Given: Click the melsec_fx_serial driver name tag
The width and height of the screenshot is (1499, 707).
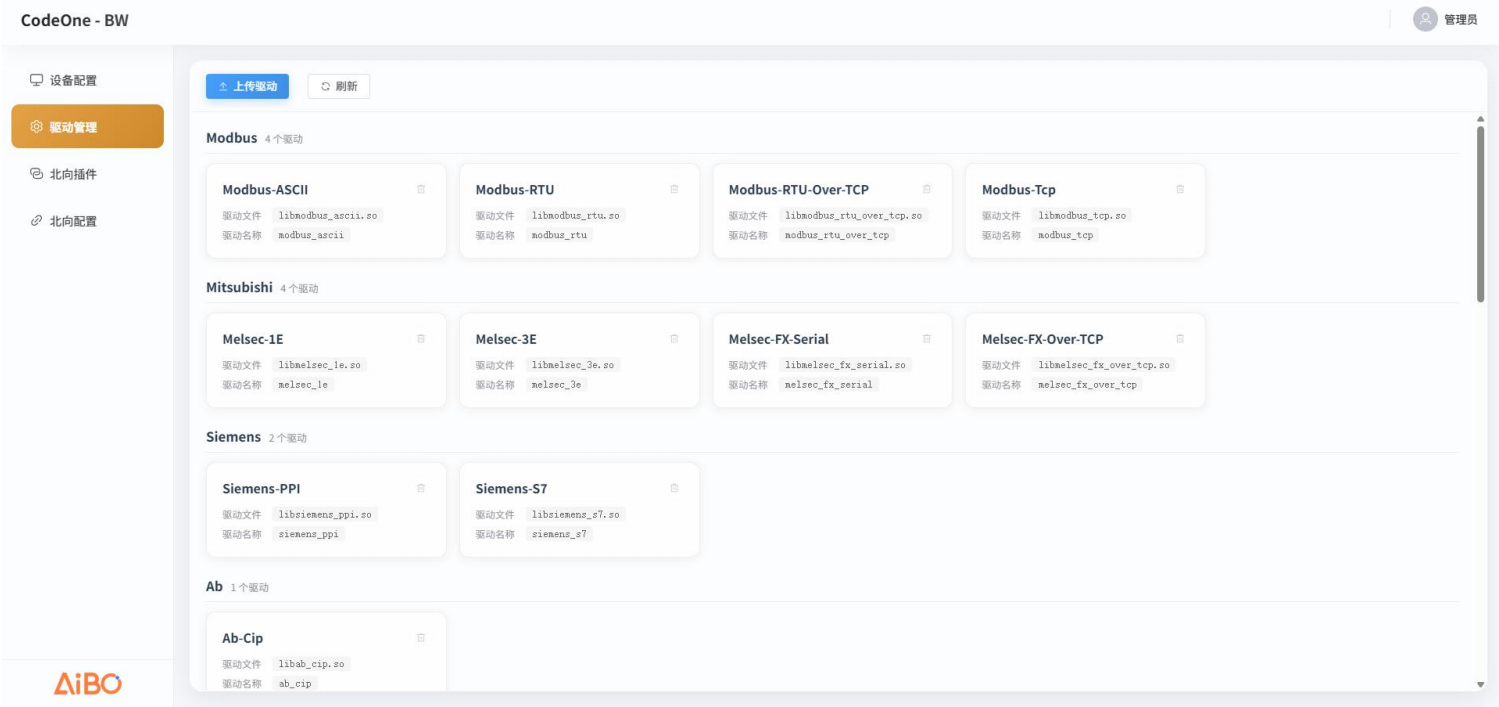Looking at the screenshot, I should coord(829,385).
